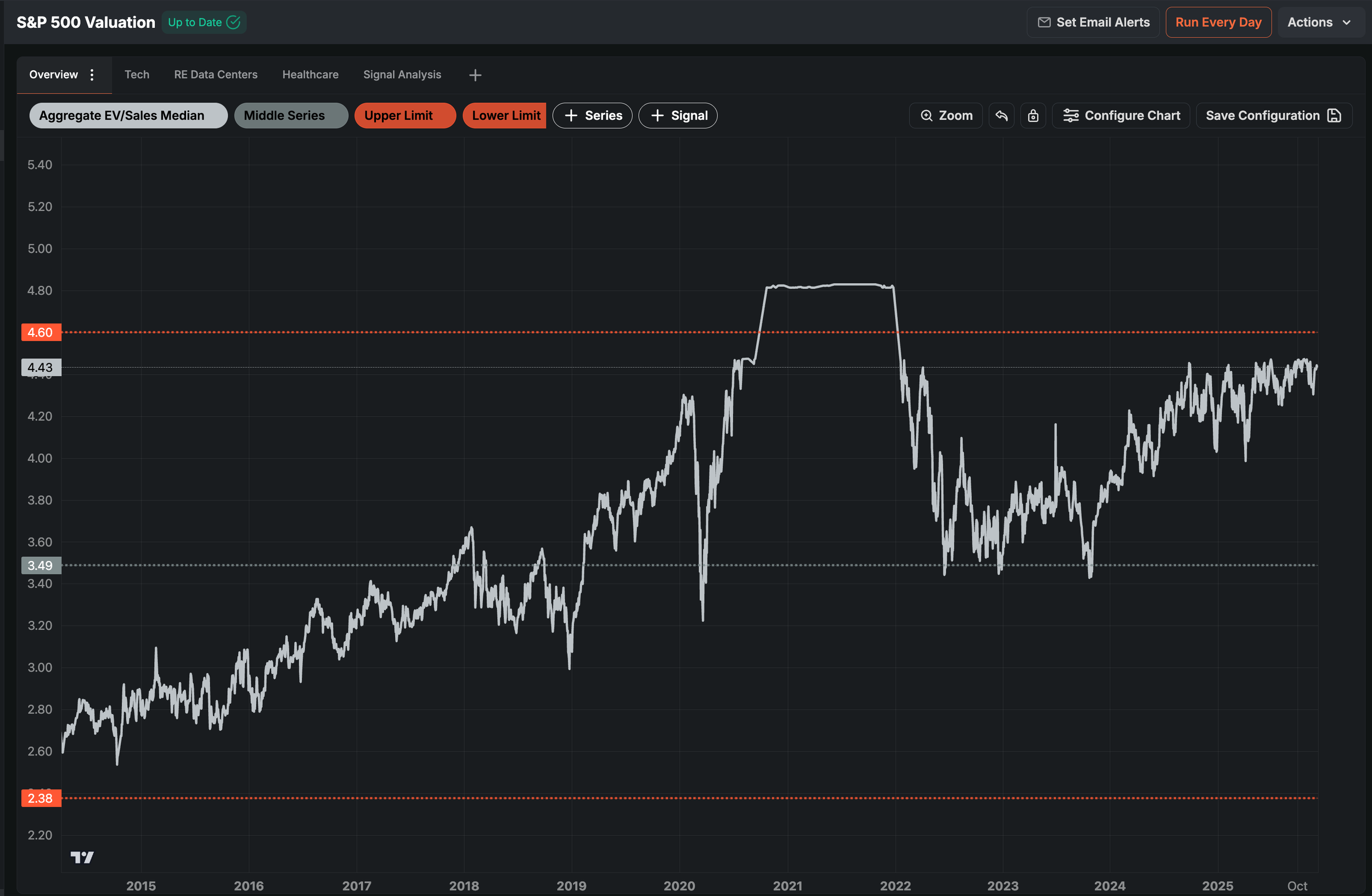Click Set Email Alerts button
This screenshot has width=1372, height=896.
pos(1093,23)
